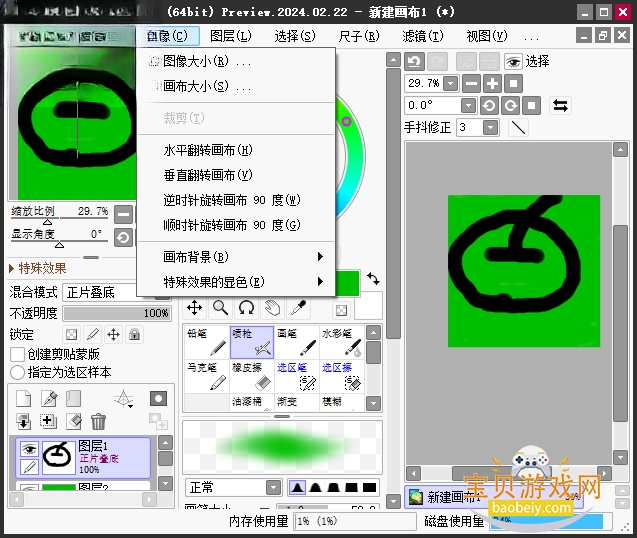Select the hand pan tool
The image size is (637, 538).
272,308
